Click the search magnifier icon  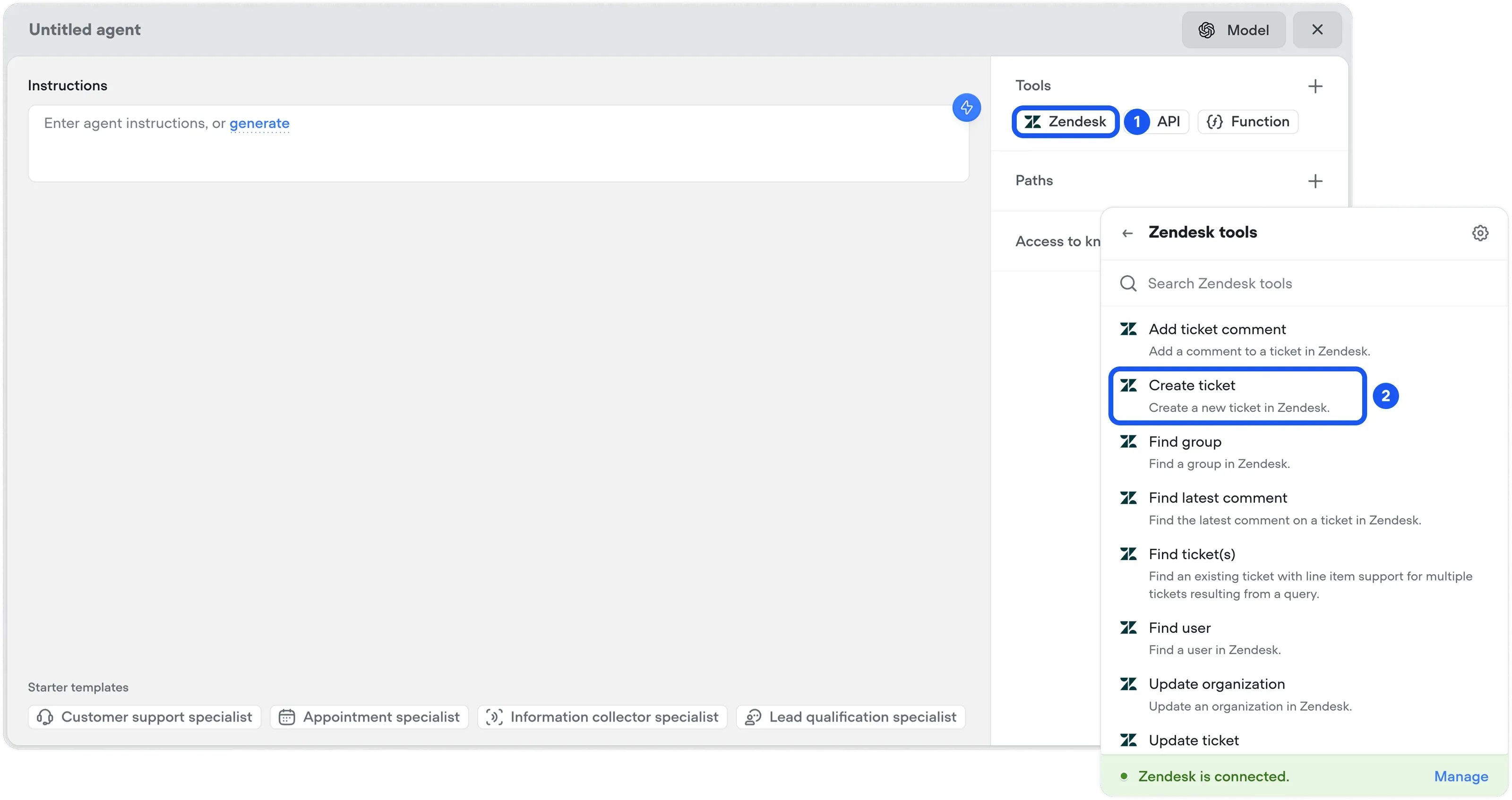[x=1127, y=284]
